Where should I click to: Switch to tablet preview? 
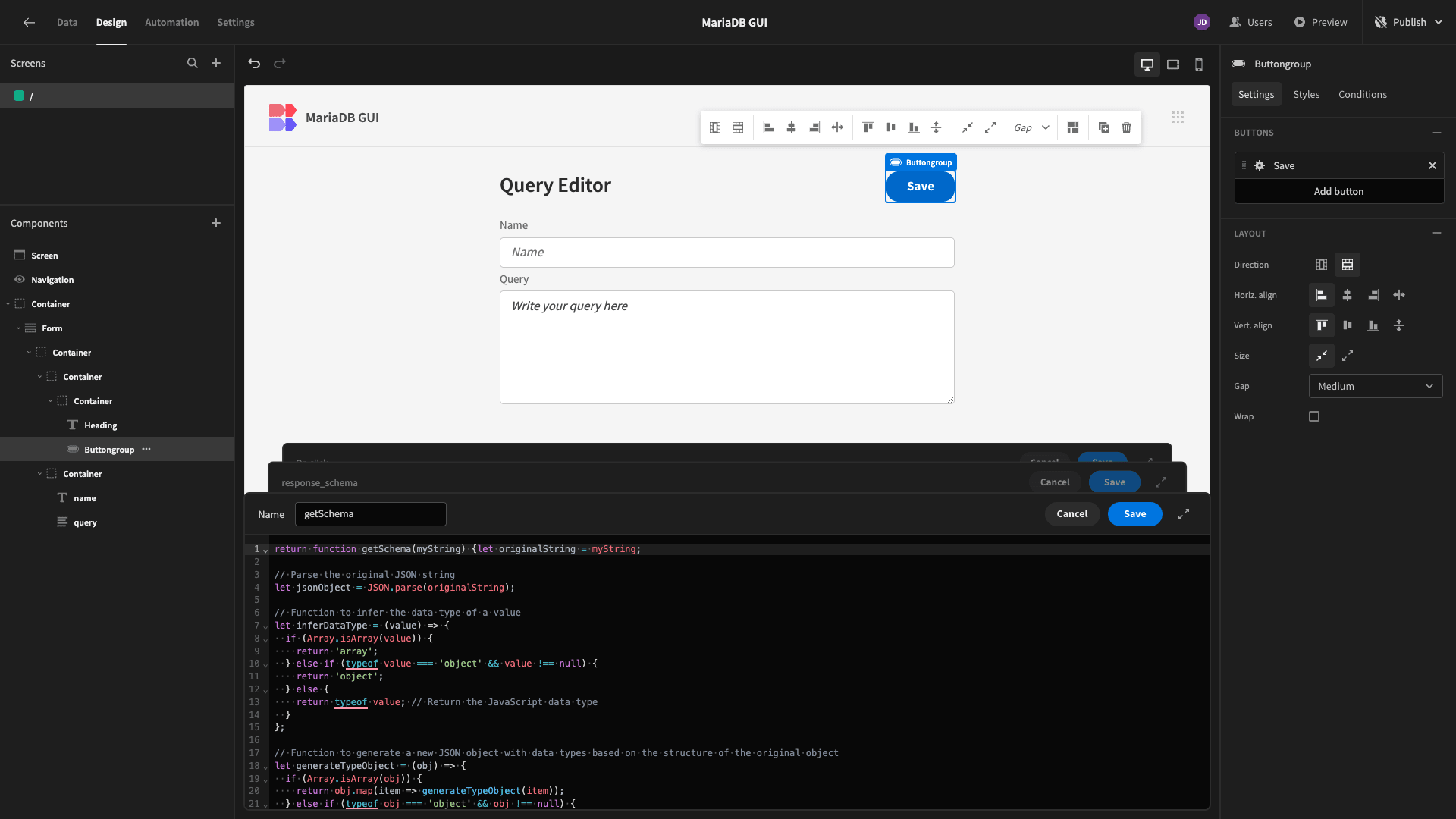pos(1173,64)
